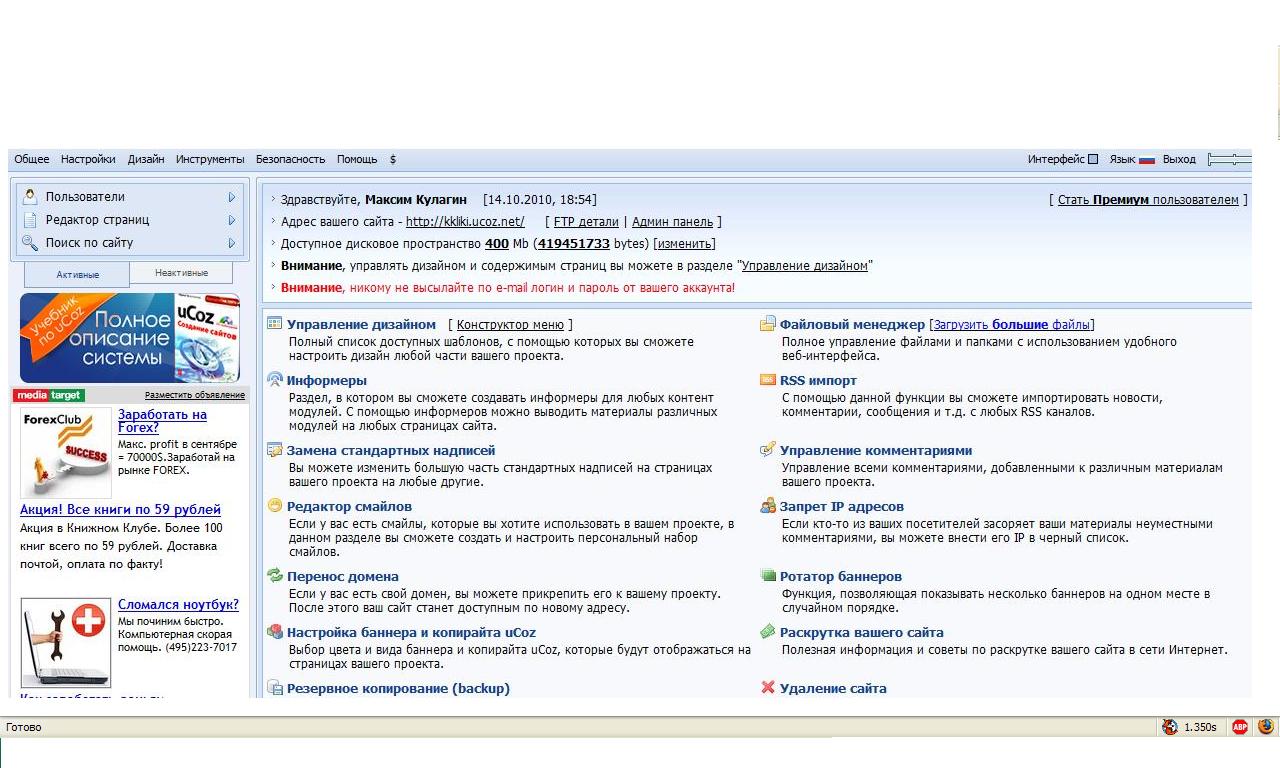Click the ForexClub ad image
Image resolution: width=1280 pixels, height=768 pixels.
pos(66,453)
